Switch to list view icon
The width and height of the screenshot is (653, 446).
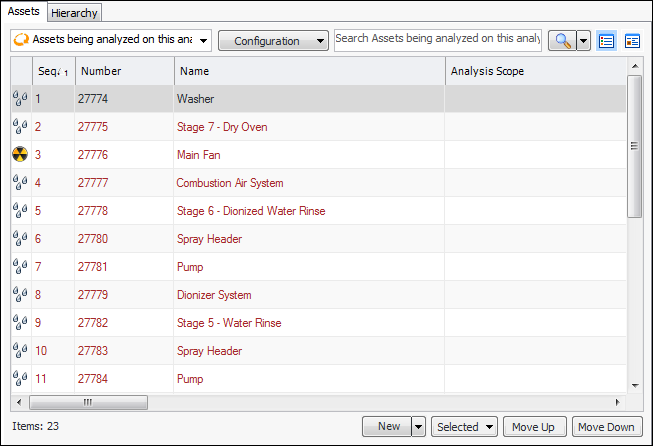(606, 41)
